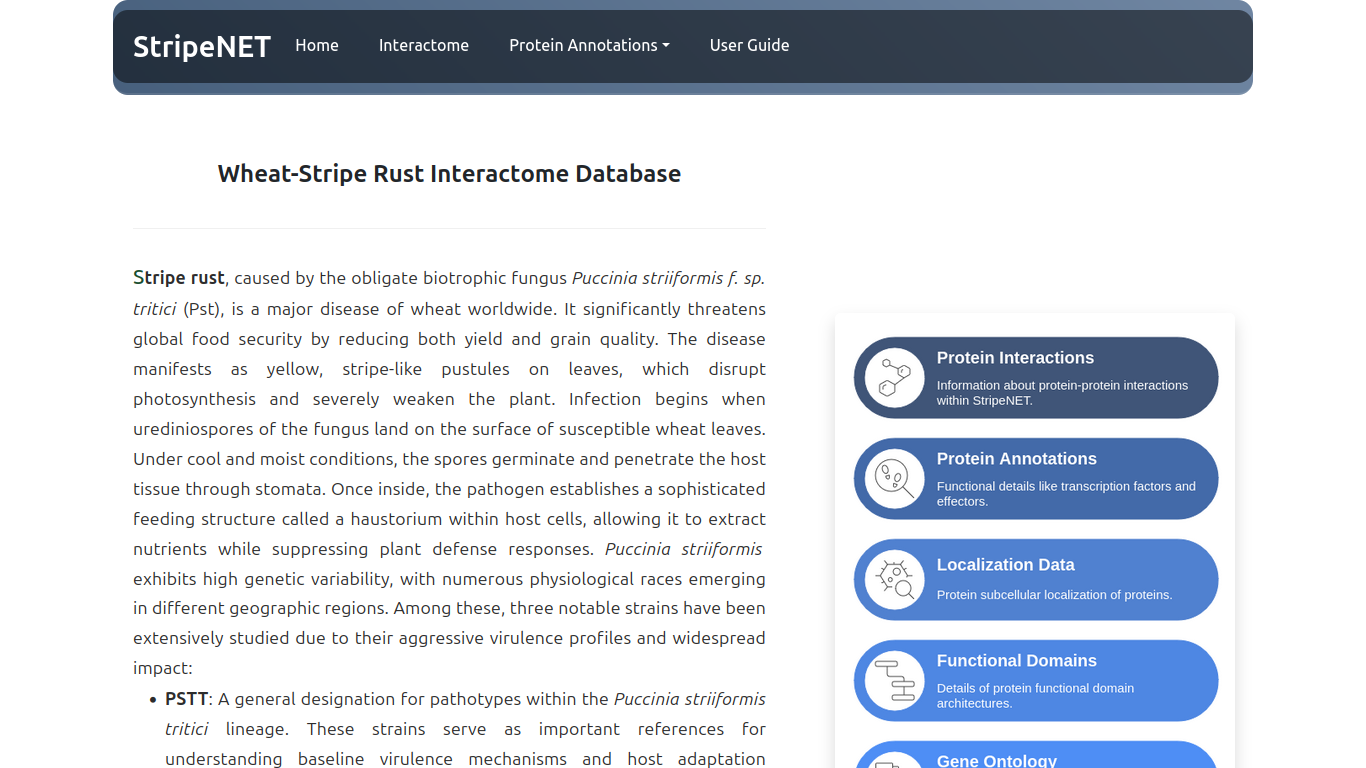The image size is (1366, 768).
Task: Click the protein-protein interactions description text
Action: pyautogui.click(x=1061, y=393)
